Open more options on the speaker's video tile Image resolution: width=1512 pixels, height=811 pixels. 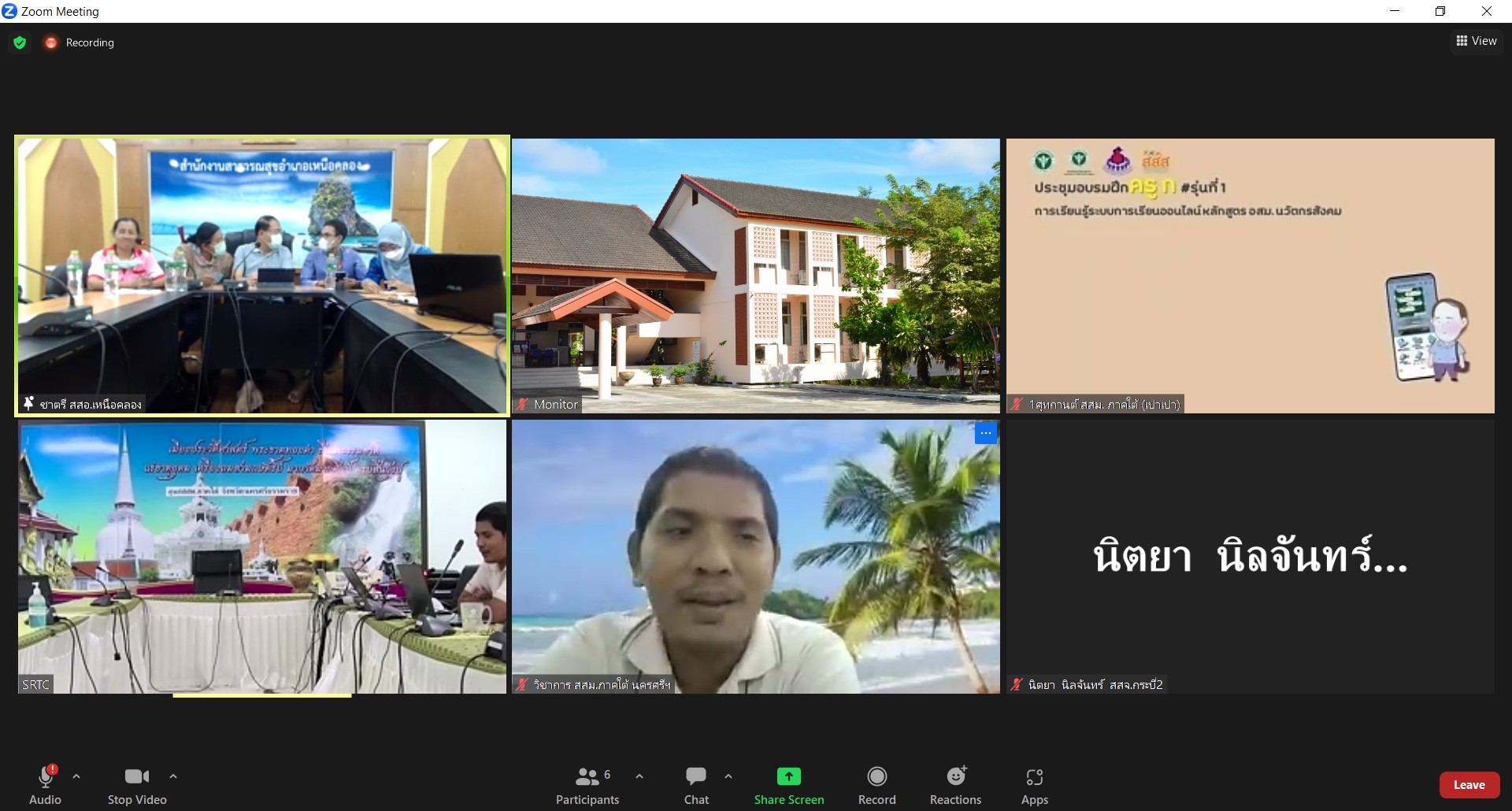985,433
